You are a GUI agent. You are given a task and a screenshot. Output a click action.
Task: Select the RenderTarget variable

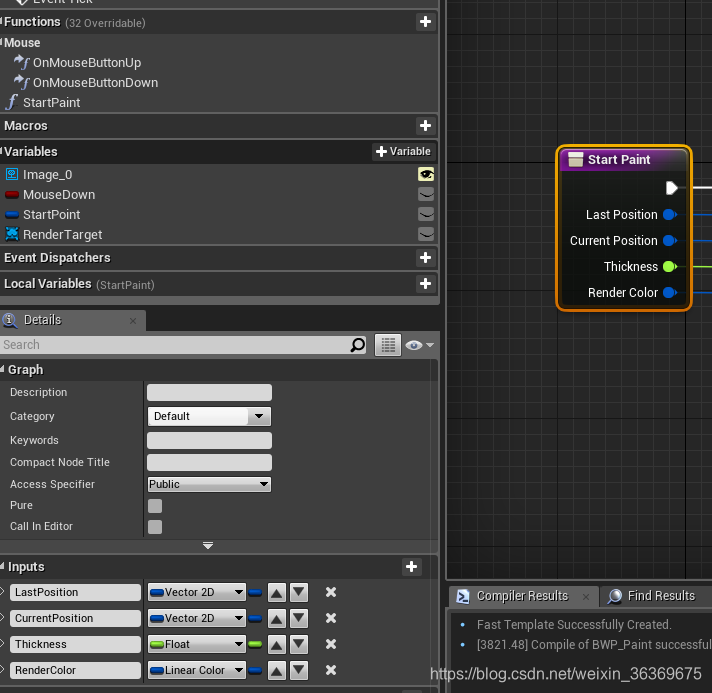[62, 235]
